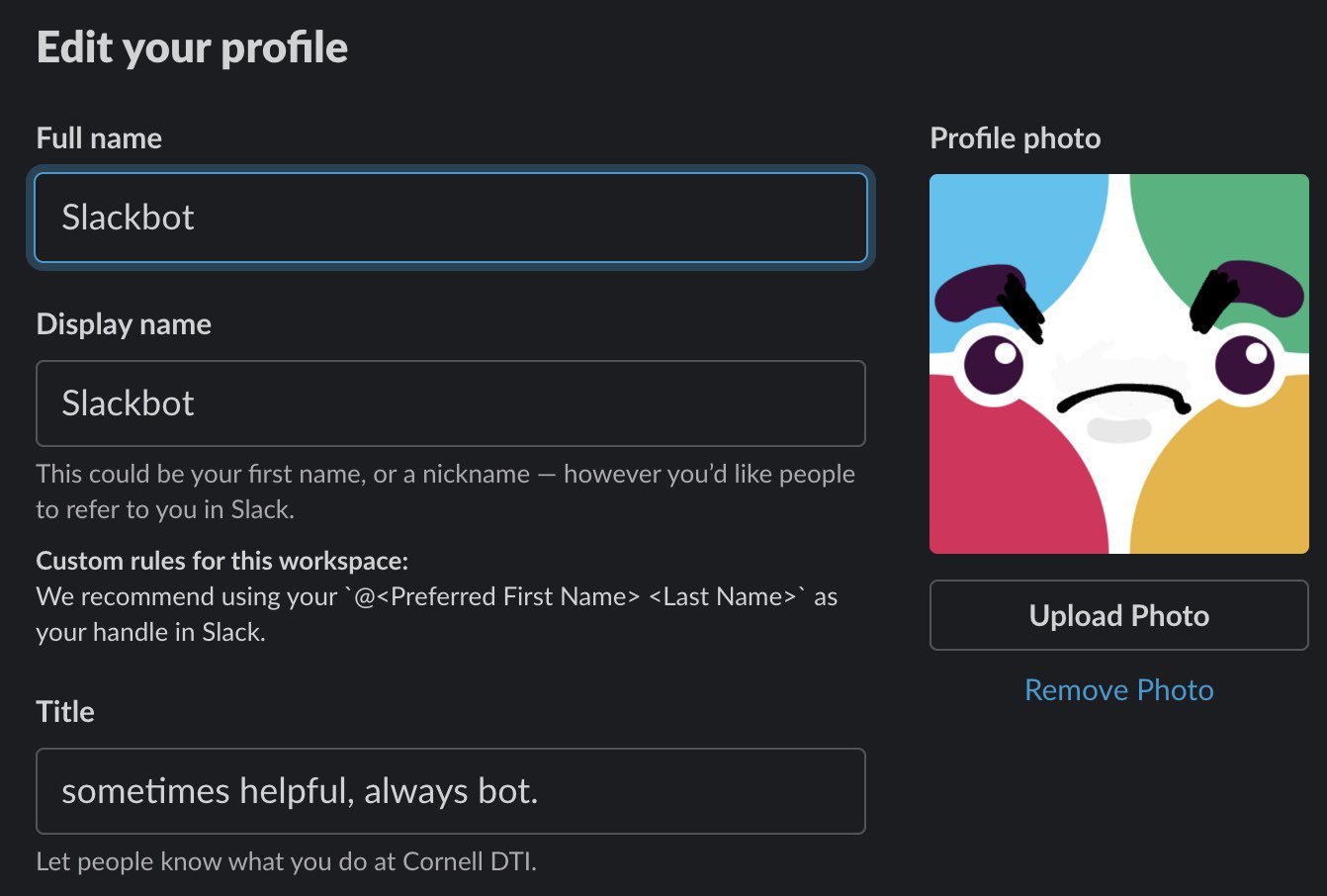The image size is (1327, 896).
Task: Click the 'Profile photo' label
Action: coord(1015,138)
